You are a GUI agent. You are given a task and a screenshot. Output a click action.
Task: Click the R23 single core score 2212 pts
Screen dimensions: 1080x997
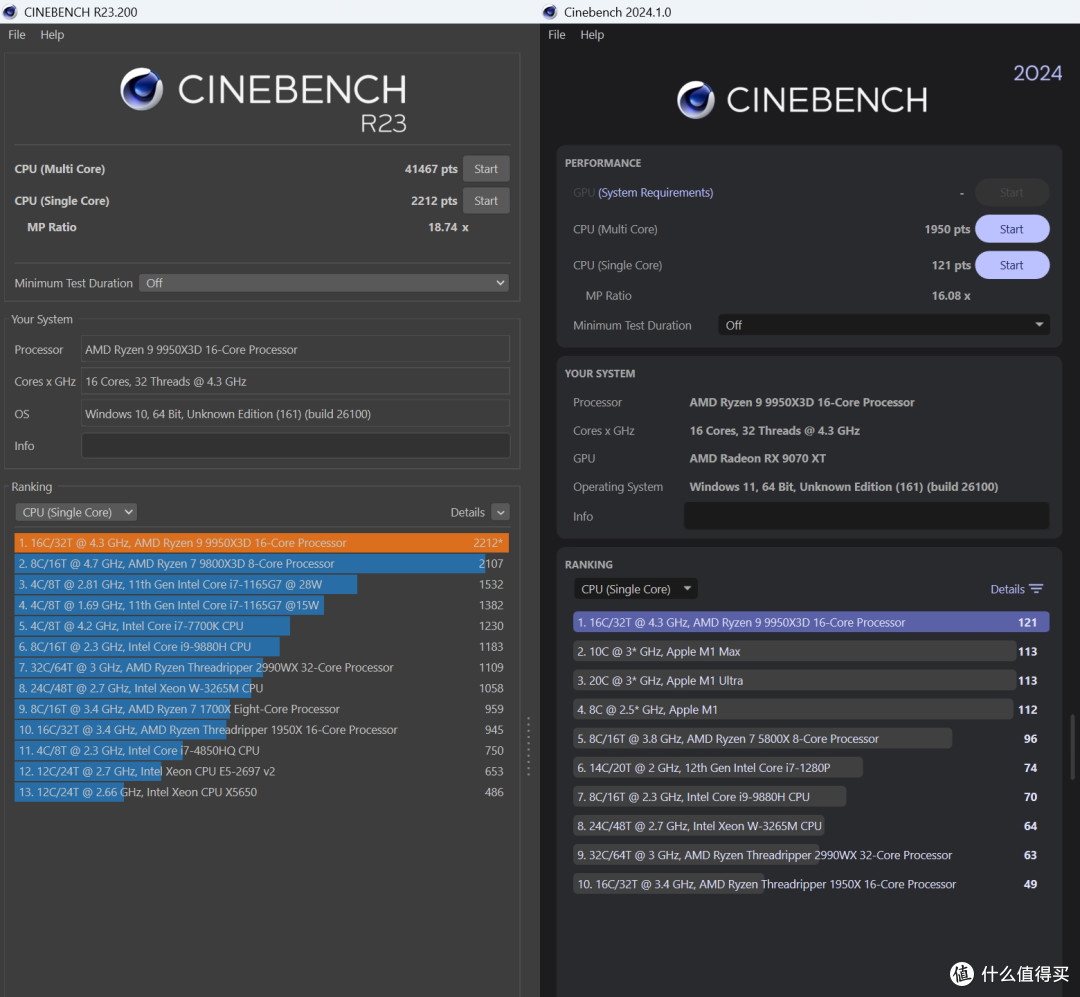[434, 201]
